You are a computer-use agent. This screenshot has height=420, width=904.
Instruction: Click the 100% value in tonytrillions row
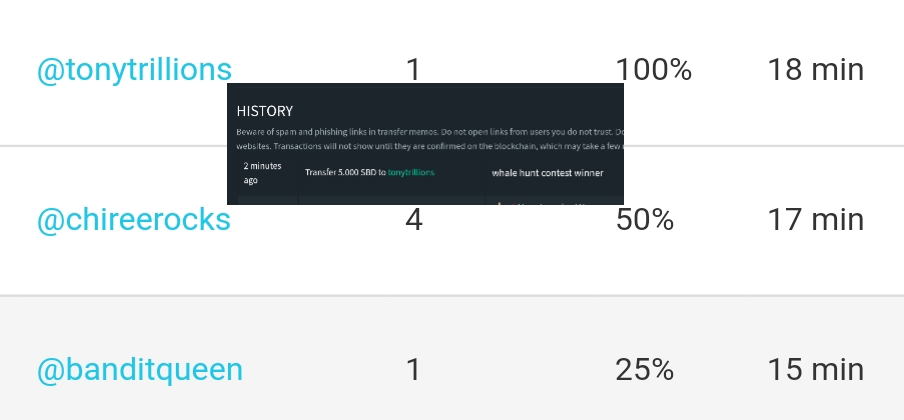654,70
